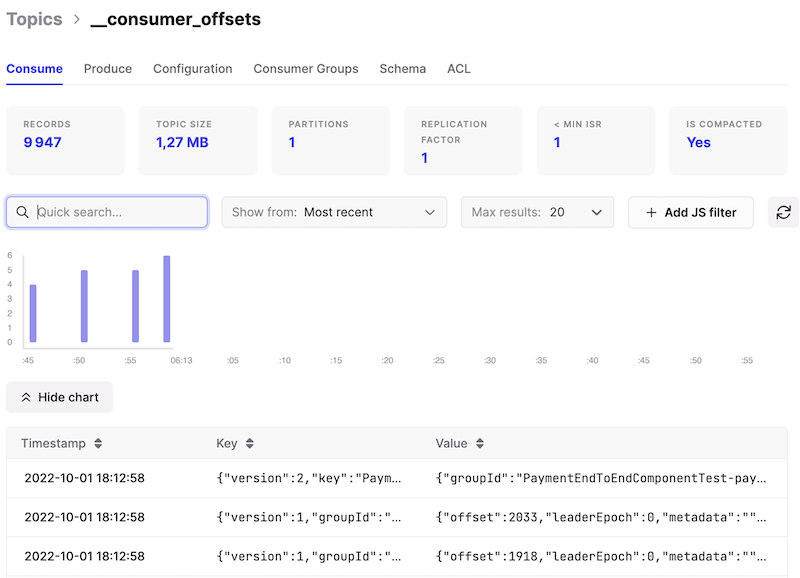The height and width of the screenshot is (578, 800).
Task: Click the Hide chart button
Action: pos(59,397)
